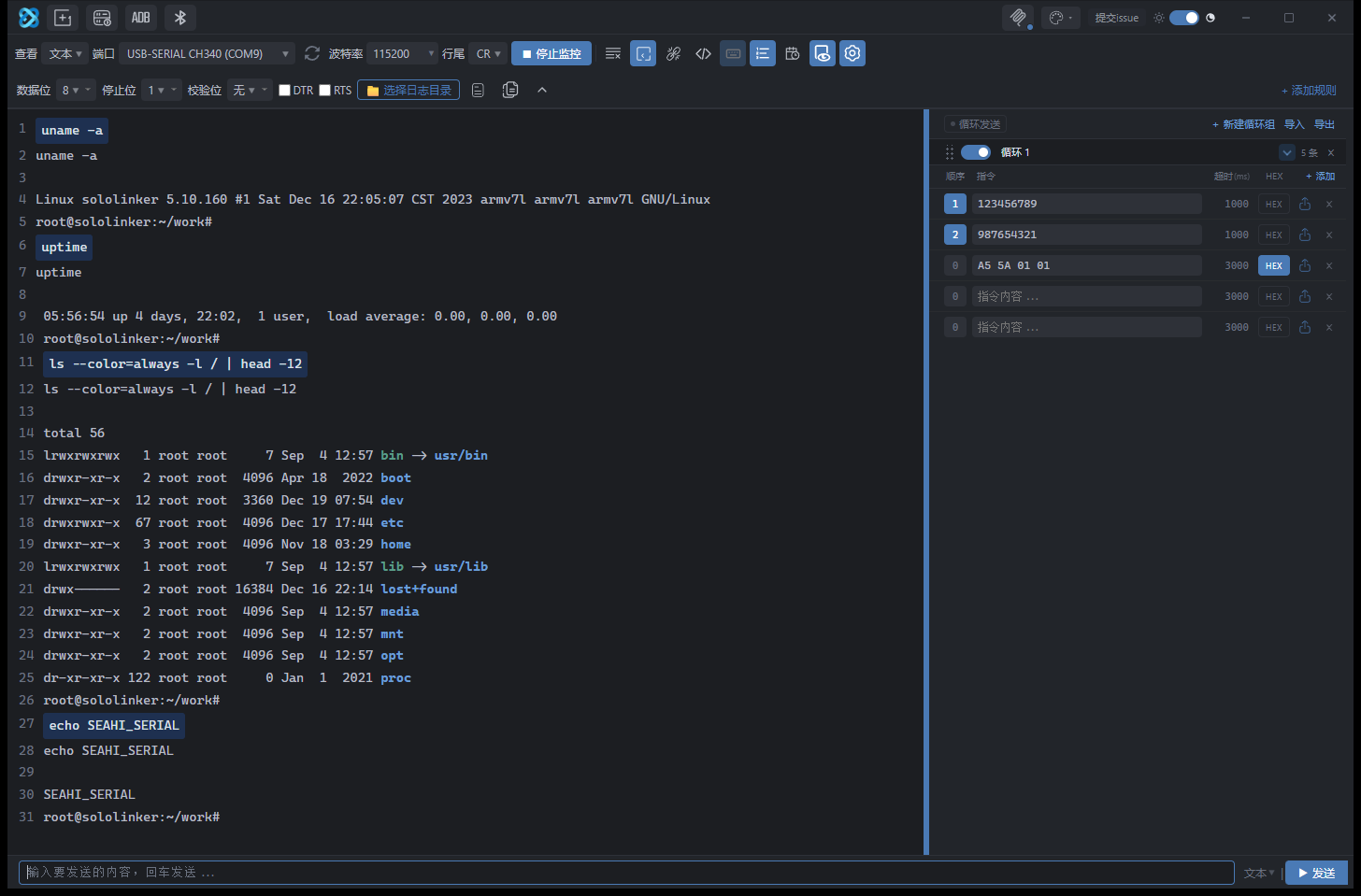The height and width of the screenshot is (896, 1361).
Task: Toggle HEX for the 123456789 command
Action: pyautogui.click(x=1273, y=204)
